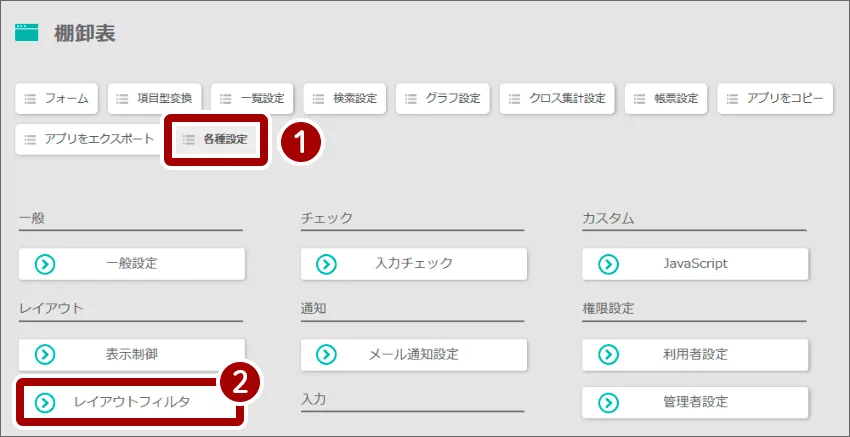Select the 各種設定 tab
The image size is (850, 437).
[216, 140]
